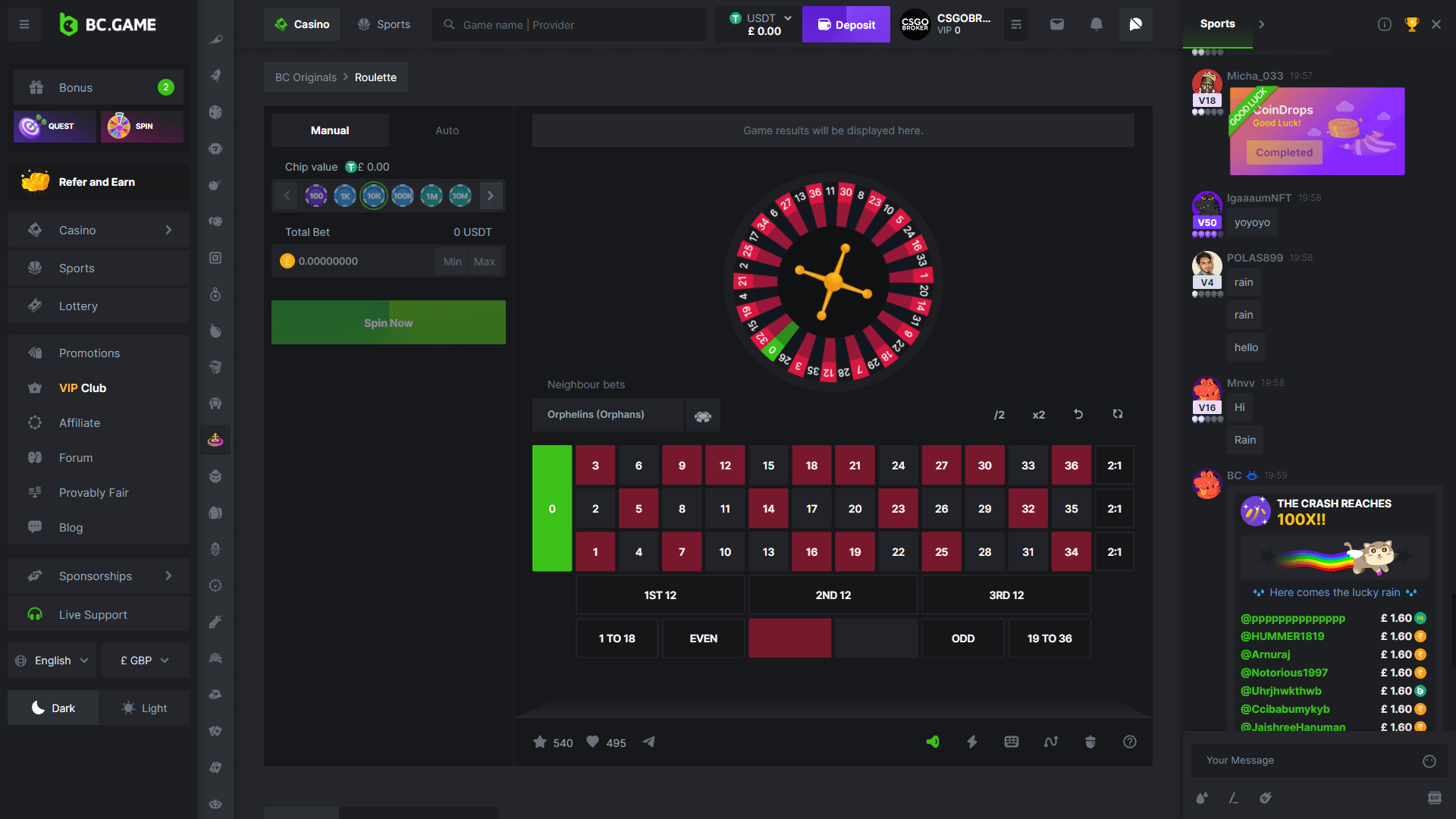Click the lightning turbo mode icon
Viewport: 1456px width, 819px height.
tap(972, 742)
